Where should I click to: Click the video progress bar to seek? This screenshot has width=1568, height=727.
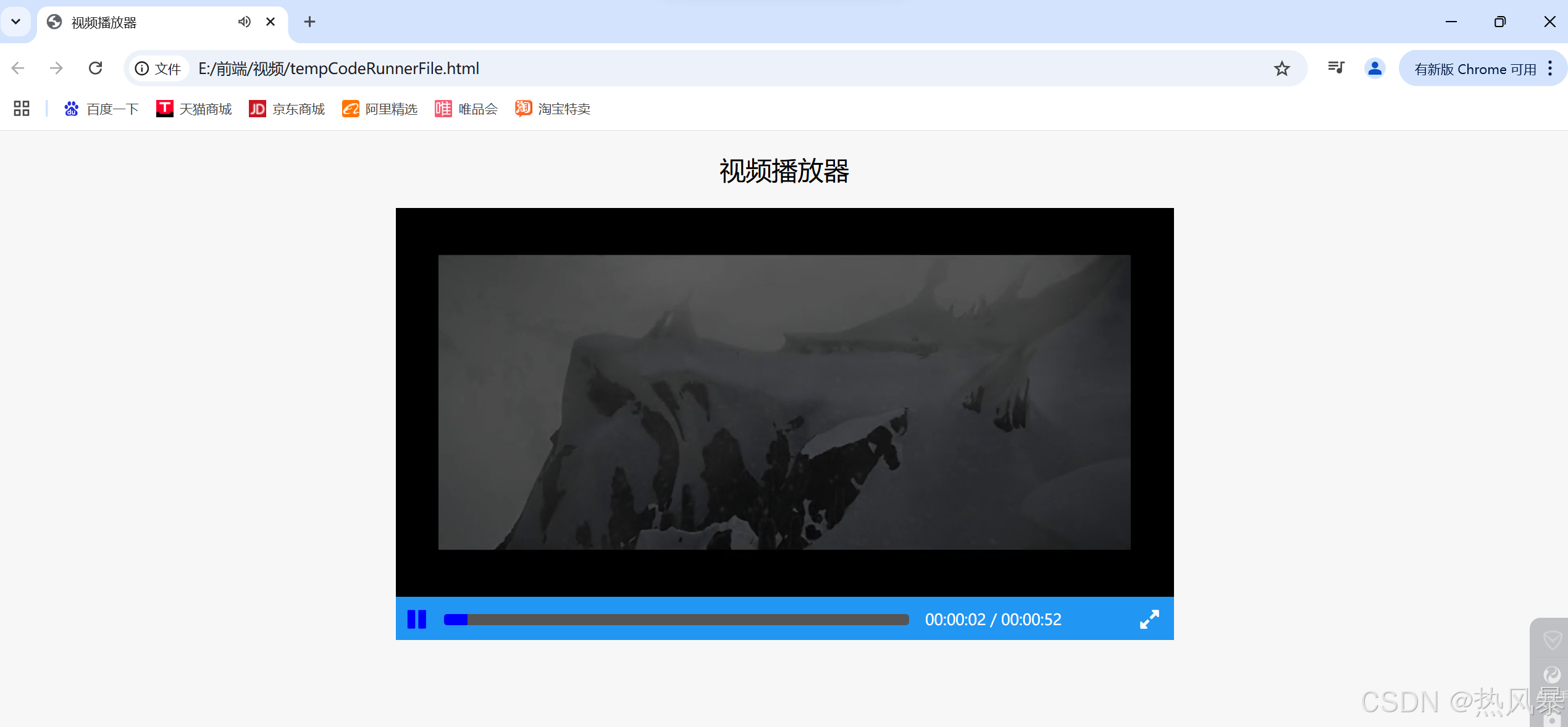click(676, 620)
